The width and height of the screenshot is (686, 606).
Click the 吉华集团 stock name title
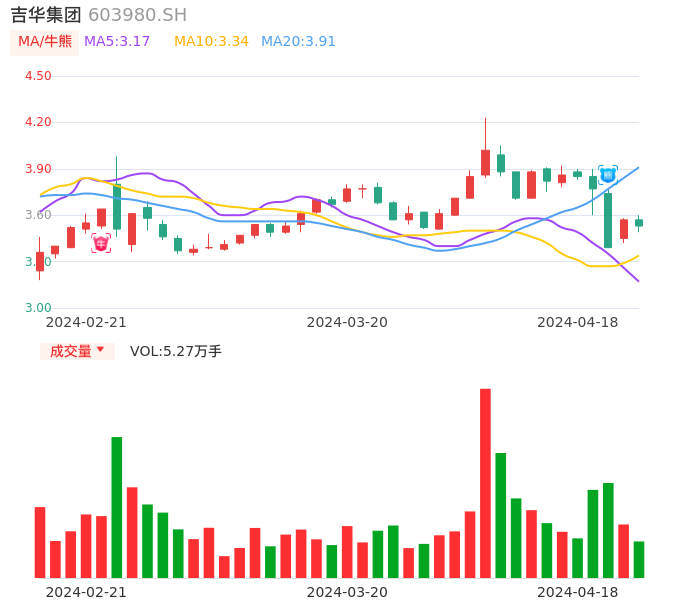(46, 15)
